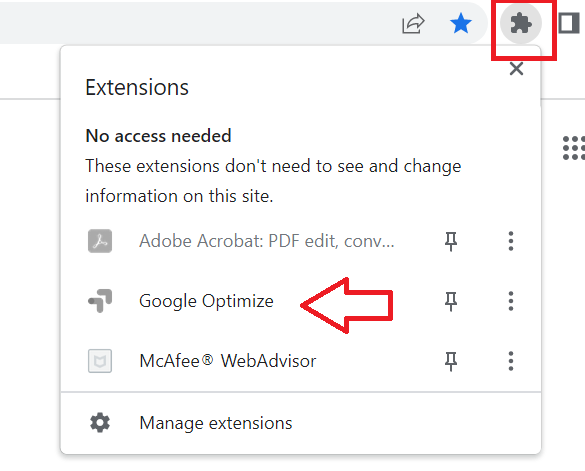
Task: Select the McAfee WebAdvisor entry
Action: click(228, 361)
